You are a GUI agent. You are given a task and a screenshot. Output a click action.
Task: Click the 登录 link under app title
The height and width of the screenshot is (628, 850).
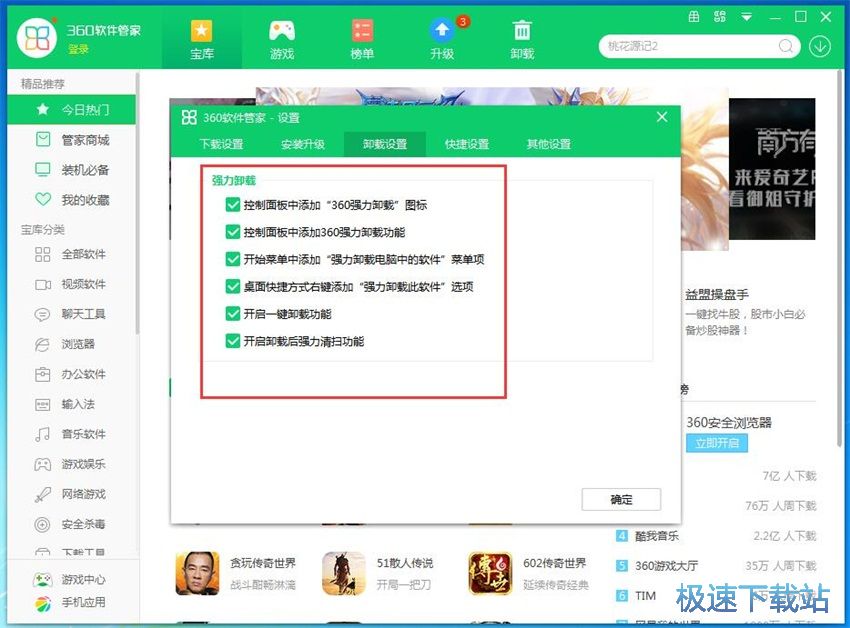click(78, 49)
